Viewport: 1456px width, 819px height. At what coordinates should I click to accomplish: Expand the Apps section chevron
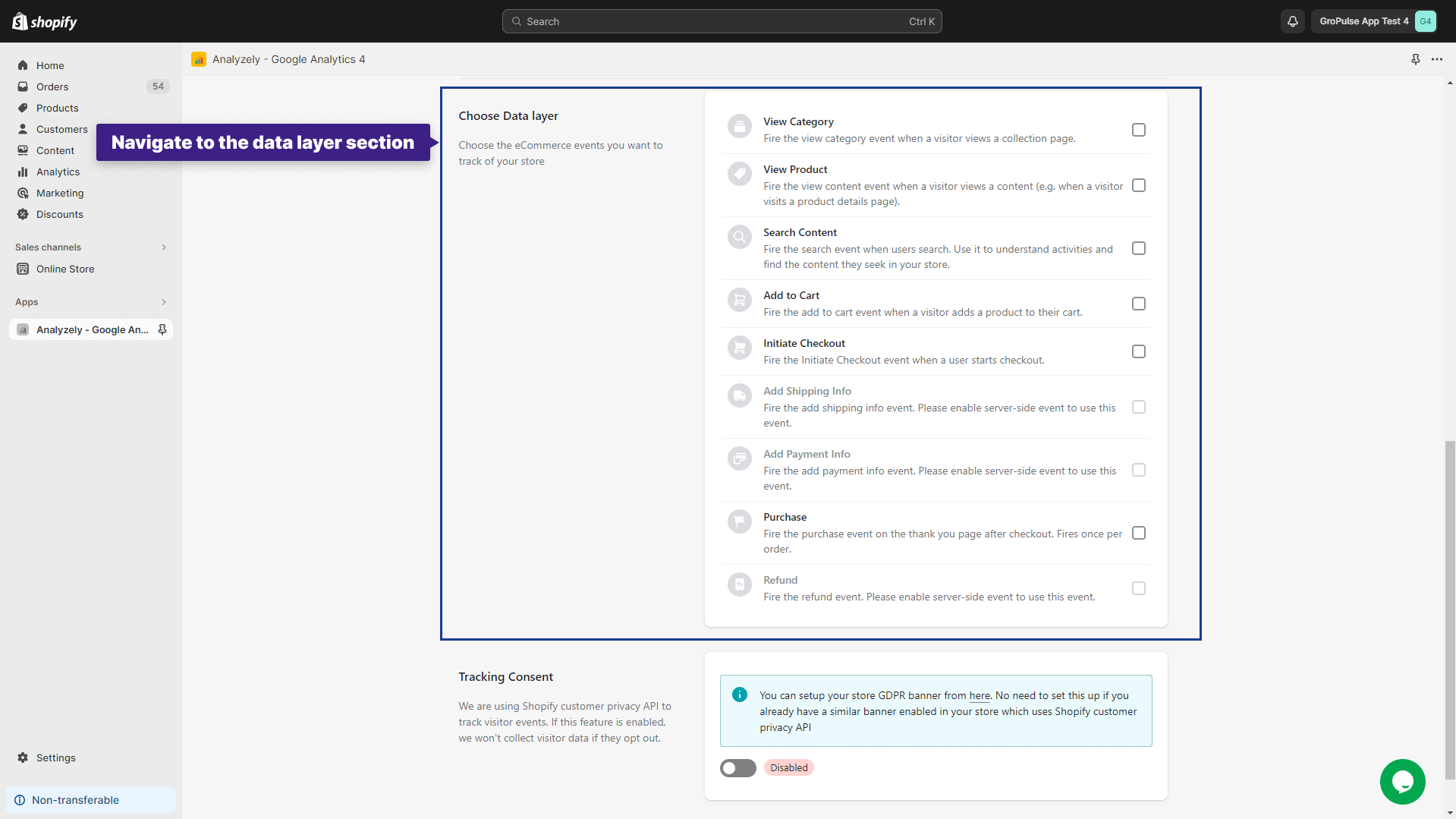pyautogui.click(x=164, y=302)
